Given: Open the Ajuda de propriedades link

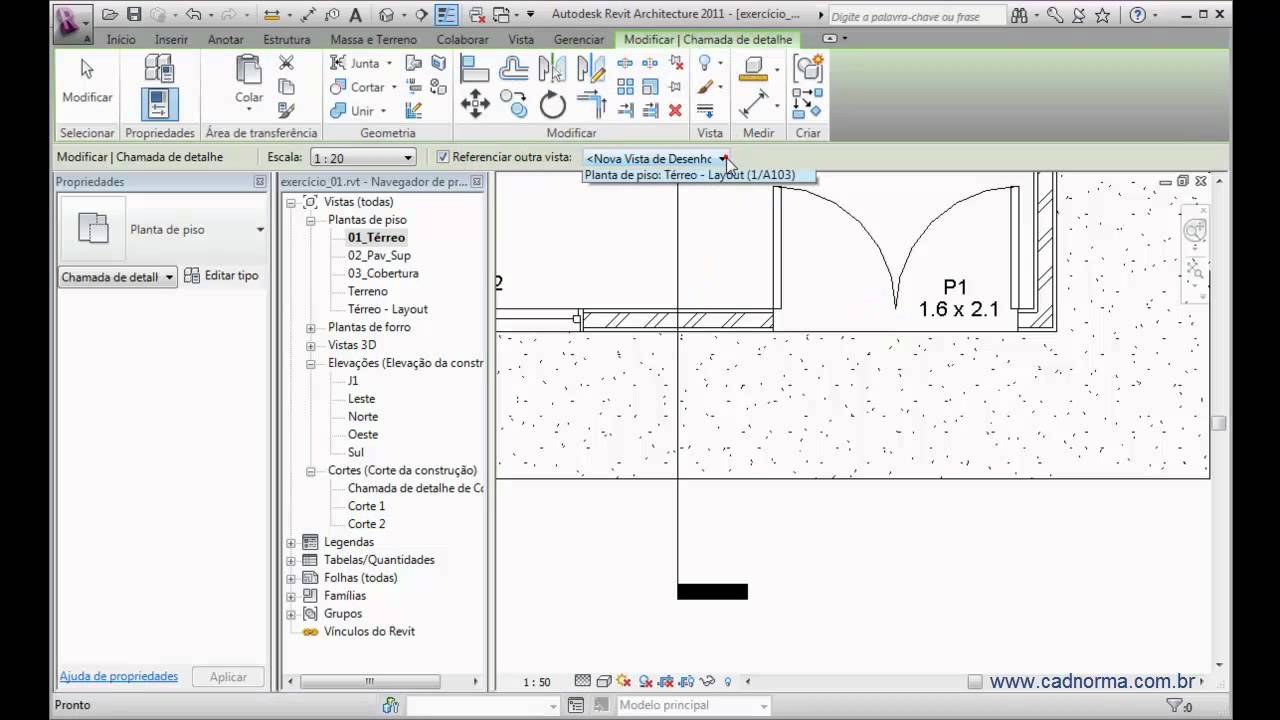Looking at the screenshot, I should 118,676.
